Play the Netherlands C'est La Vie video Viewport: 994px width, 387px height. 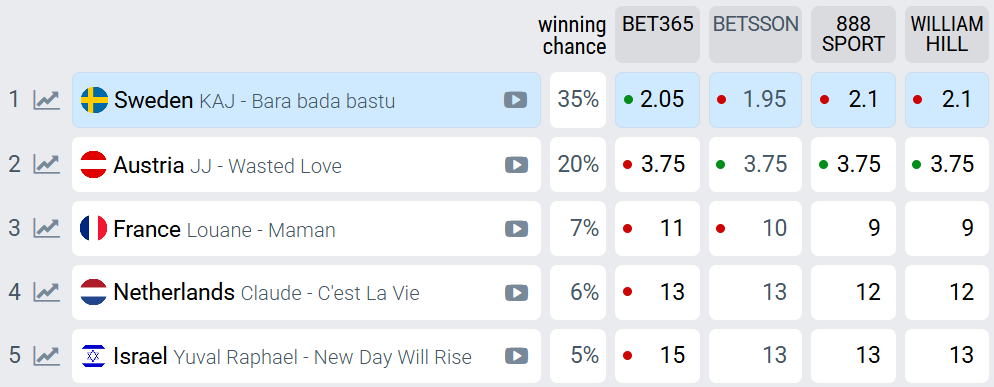coord(516,292)
